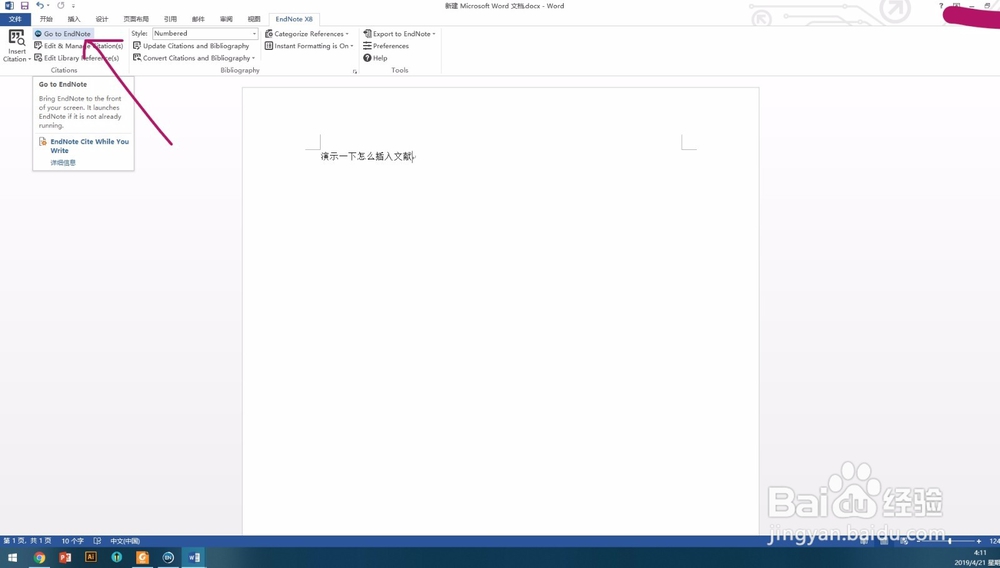The width and height of the screenshot is (1000, 568).
Task: Switch to the 邮件 (Mailings) tab
Action: pos(198,19)
